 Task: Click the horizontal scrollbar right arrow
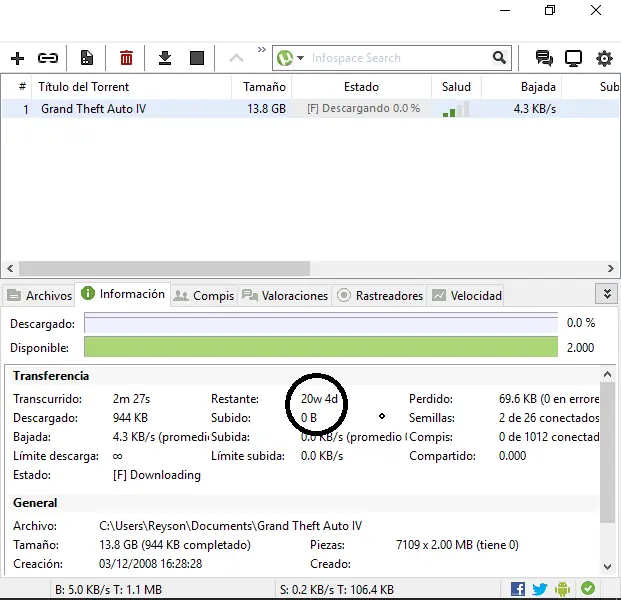point(610,269)
